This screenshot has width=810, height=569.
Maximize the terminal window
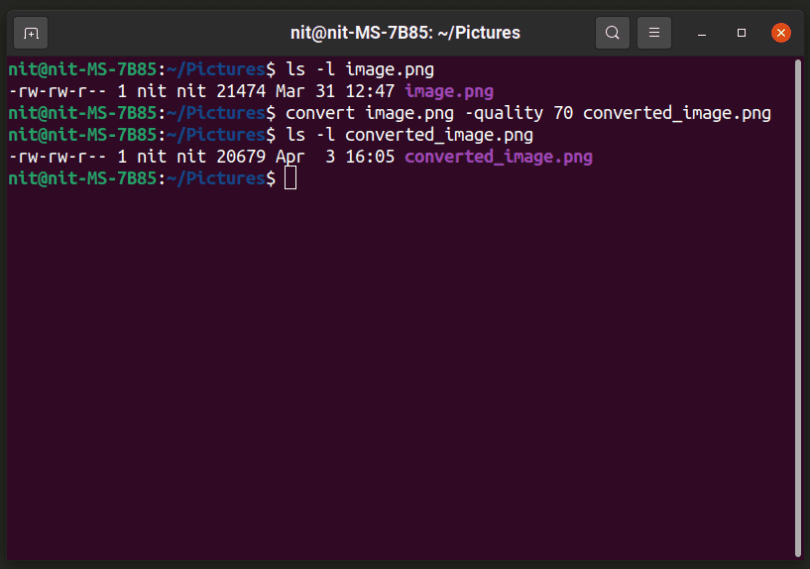tap(741, 33)
